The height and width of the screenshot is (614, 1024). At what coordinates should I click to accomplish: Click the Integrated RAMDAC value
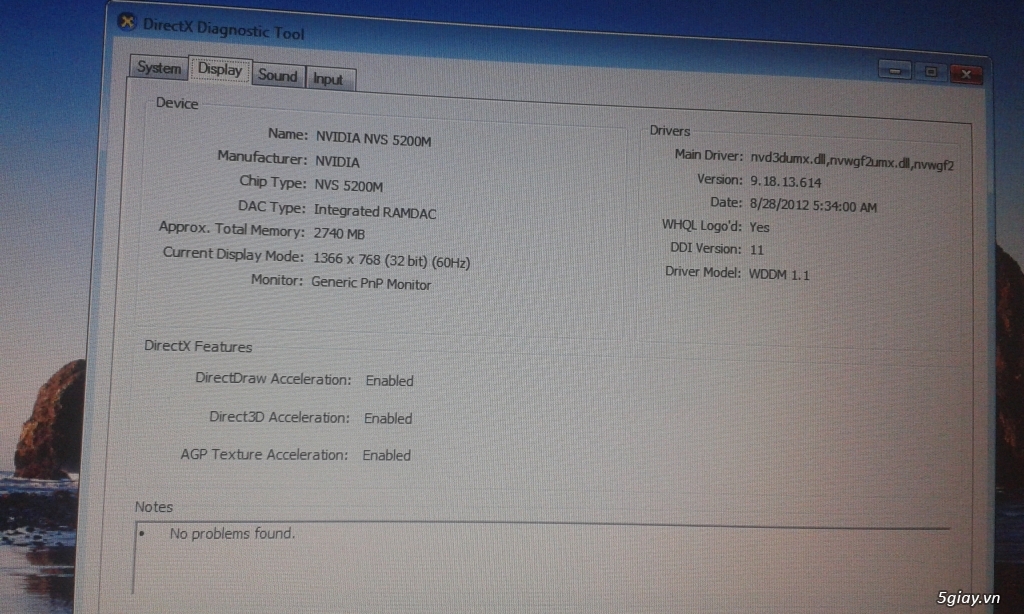[x=375, y=211]
